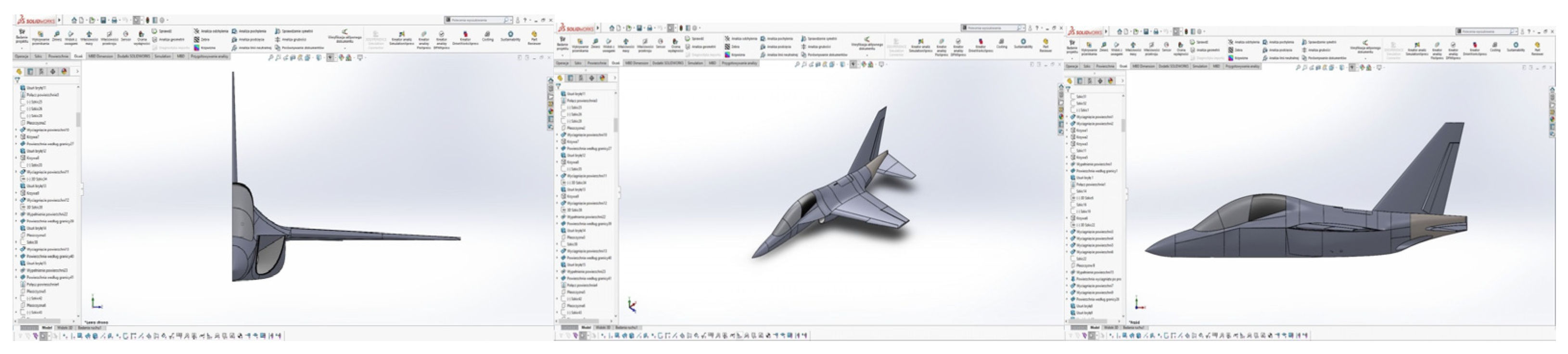Click command search field in wing front-view window

click(478, 20)
